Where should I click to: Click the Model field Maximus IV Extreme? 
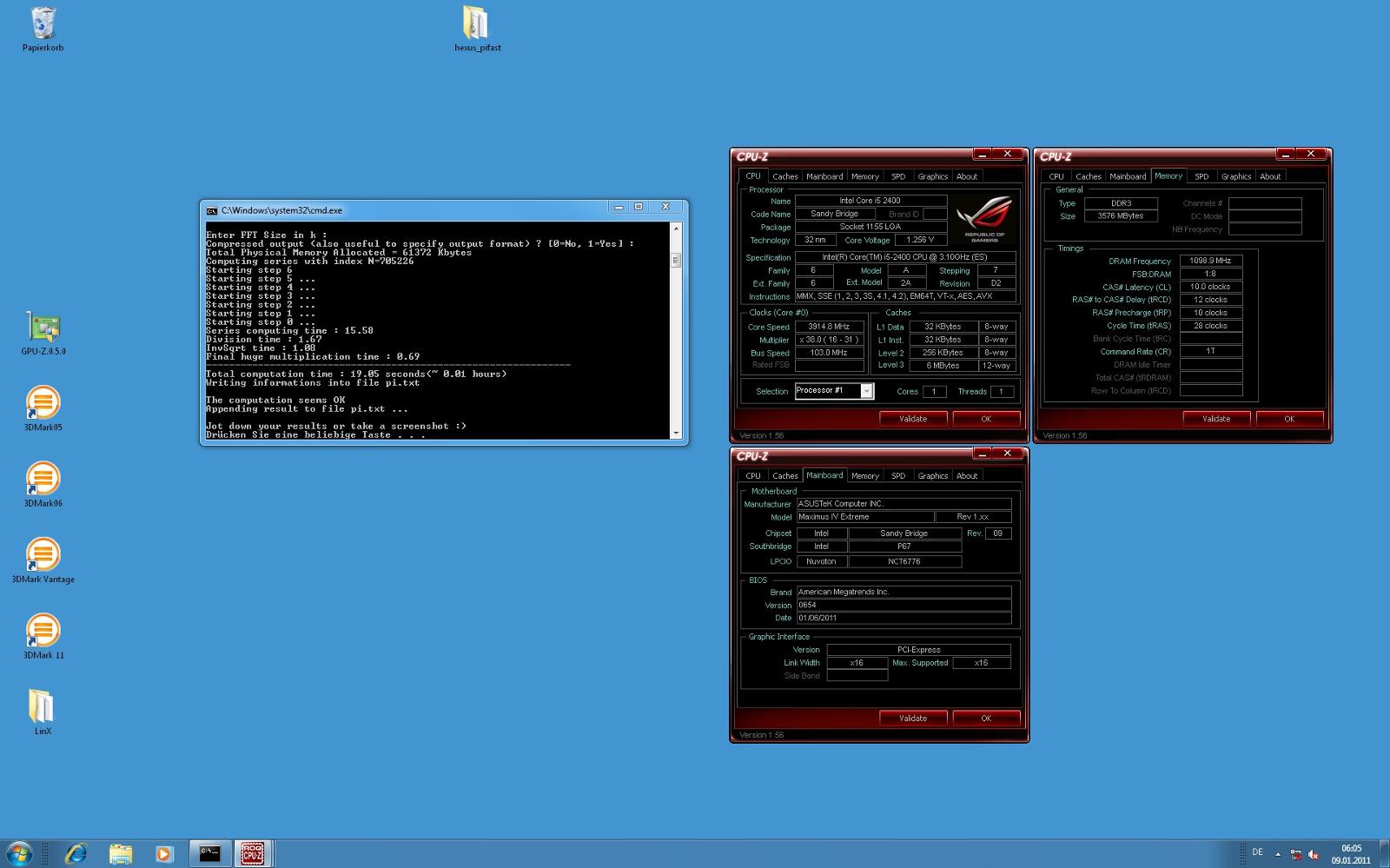click(x=864, y=517)
